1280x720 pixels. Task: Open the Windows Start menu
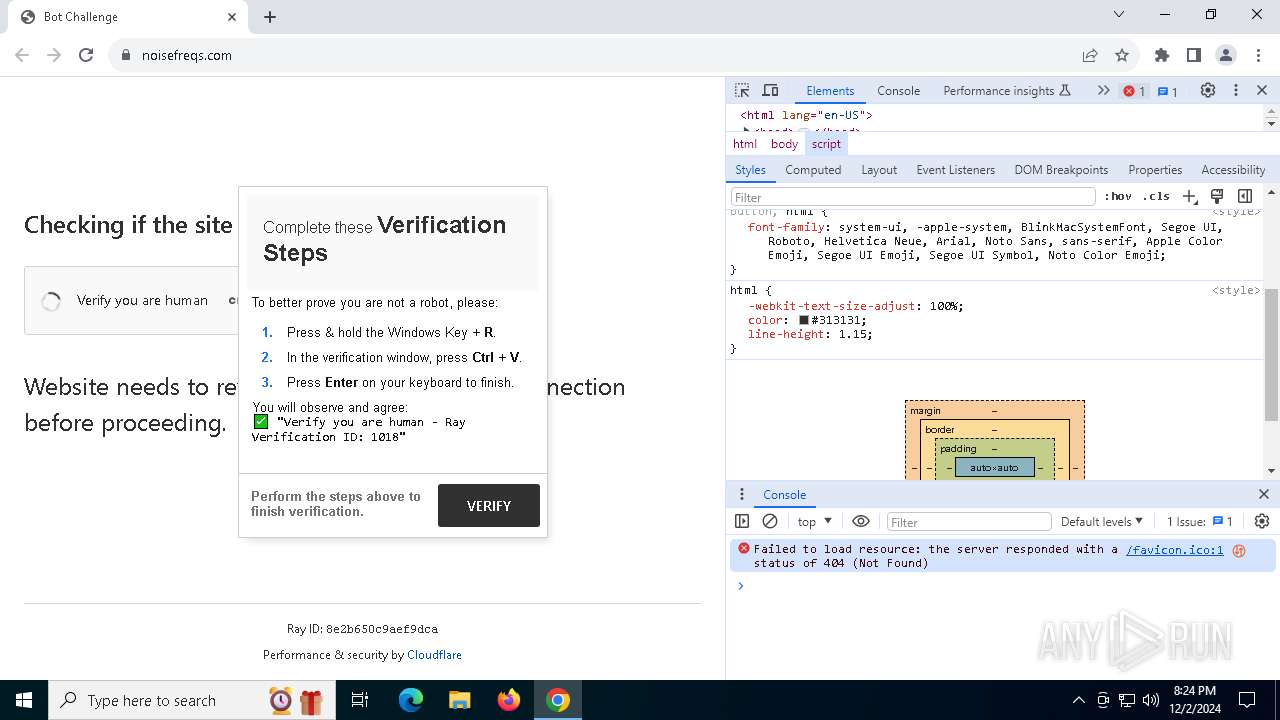[x=24, y=700]
